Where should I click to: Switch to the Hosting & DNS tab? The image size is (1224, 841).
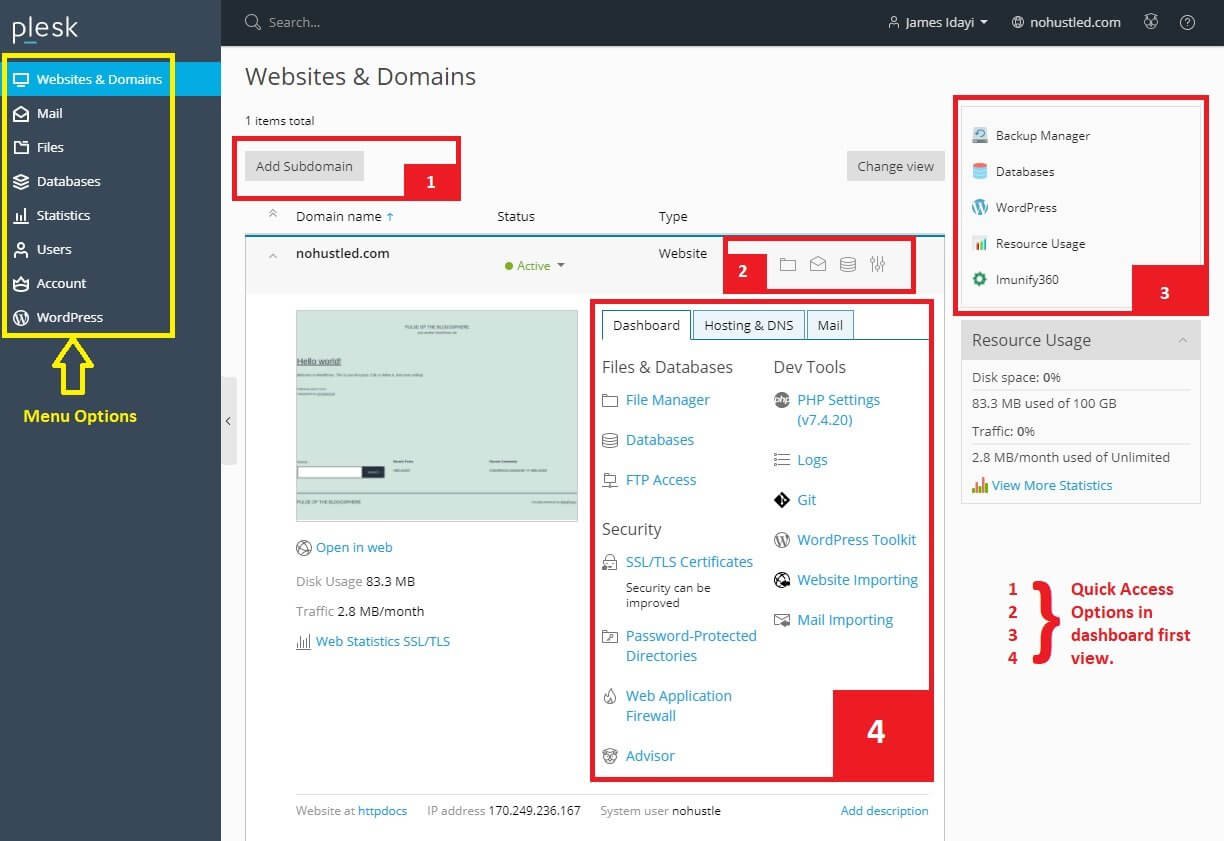(749, 325)
